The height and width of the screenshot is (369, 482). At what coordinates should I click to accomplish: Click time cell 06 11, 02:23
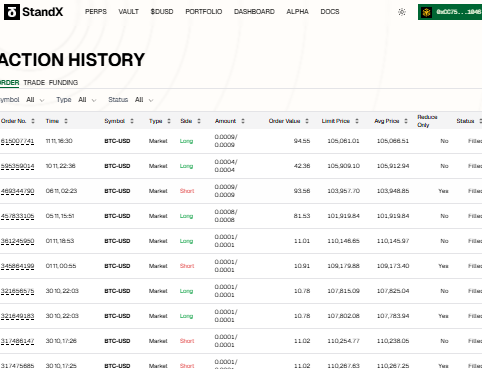(61, 191)
